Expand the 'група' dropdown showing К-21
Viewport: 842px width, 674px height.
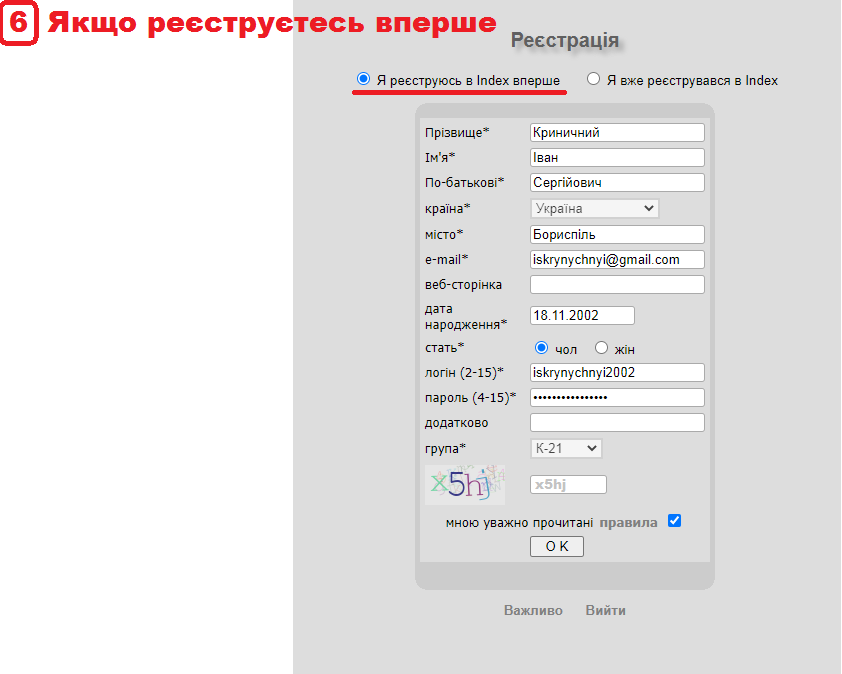[x=566, y=448]
